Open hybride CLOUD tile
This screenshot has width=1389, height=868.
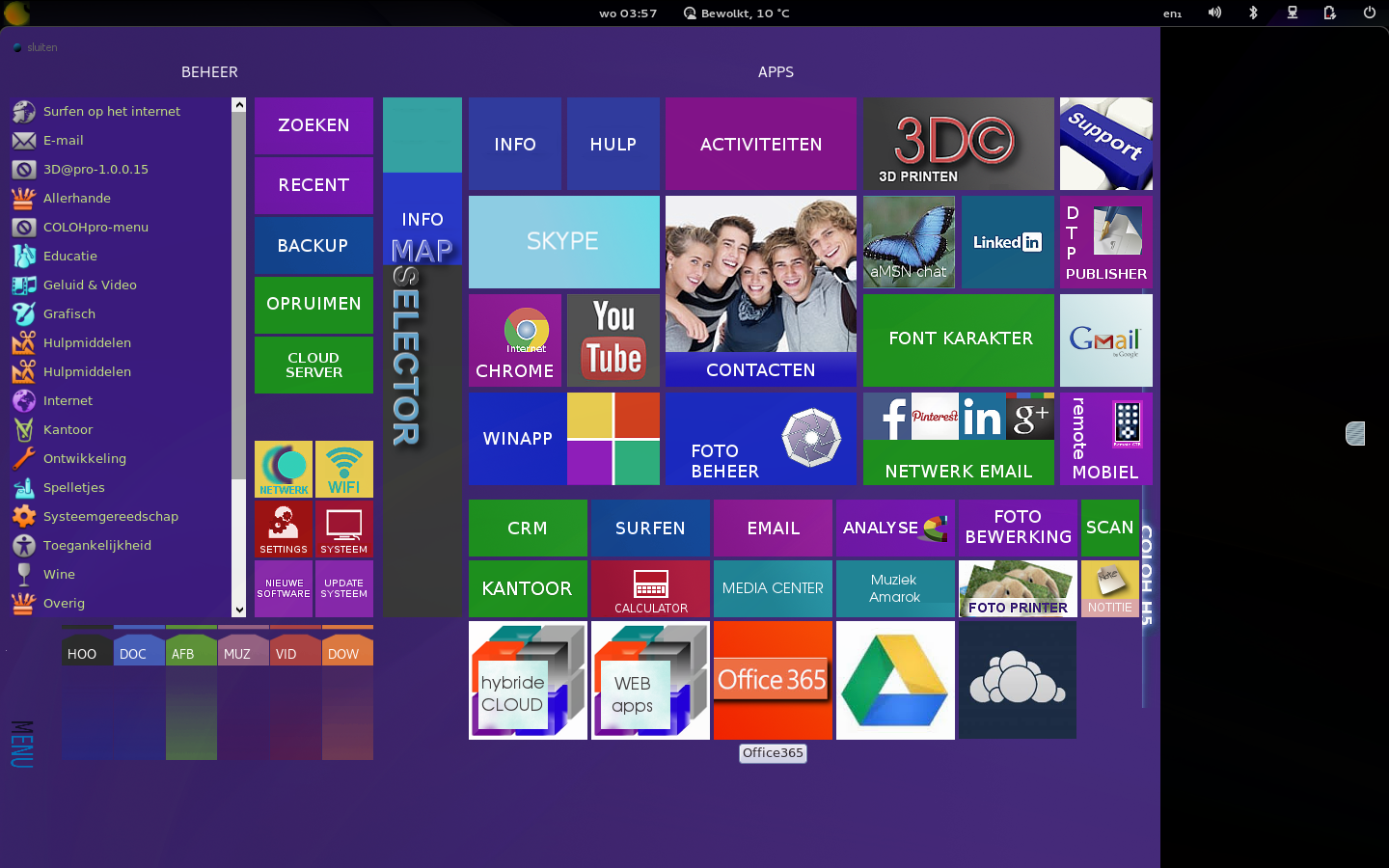[528, 680]
